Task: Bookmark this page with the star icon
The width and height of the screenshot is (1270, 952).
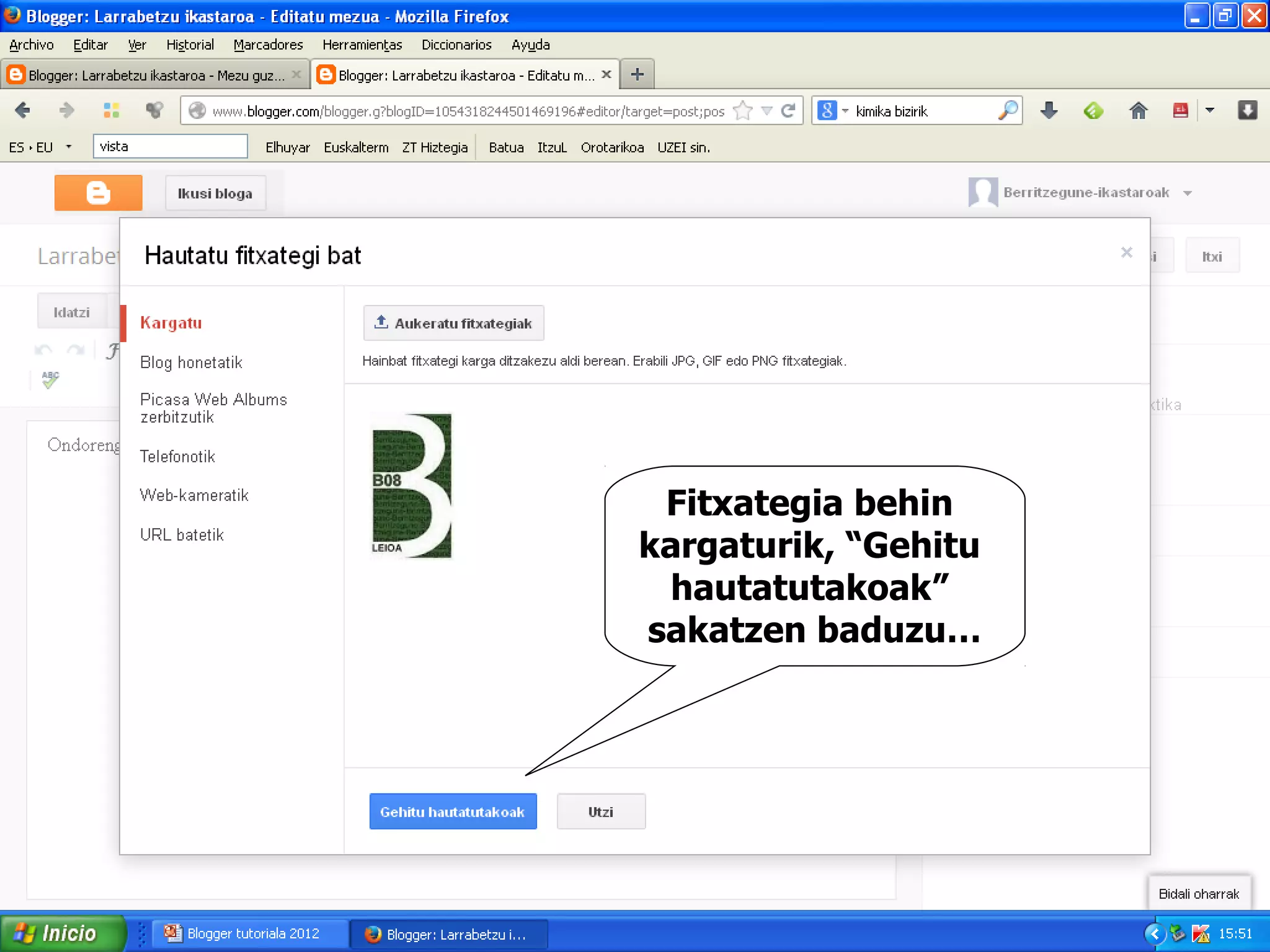Action: point(742,111)
